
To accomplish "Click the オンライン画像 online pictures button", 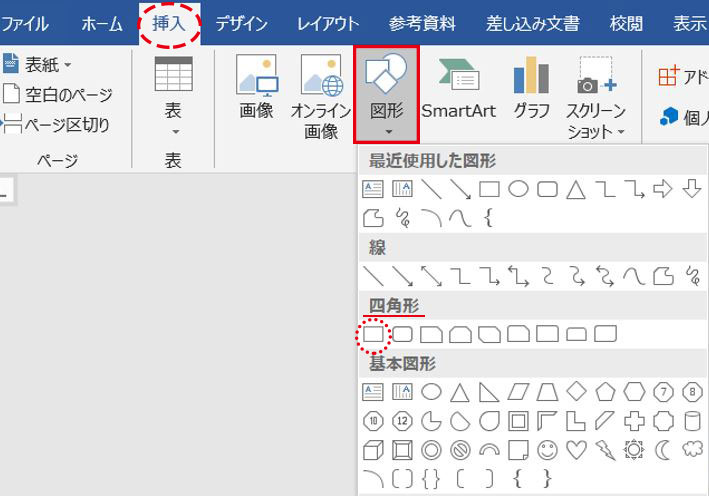I will coord(321,96).
